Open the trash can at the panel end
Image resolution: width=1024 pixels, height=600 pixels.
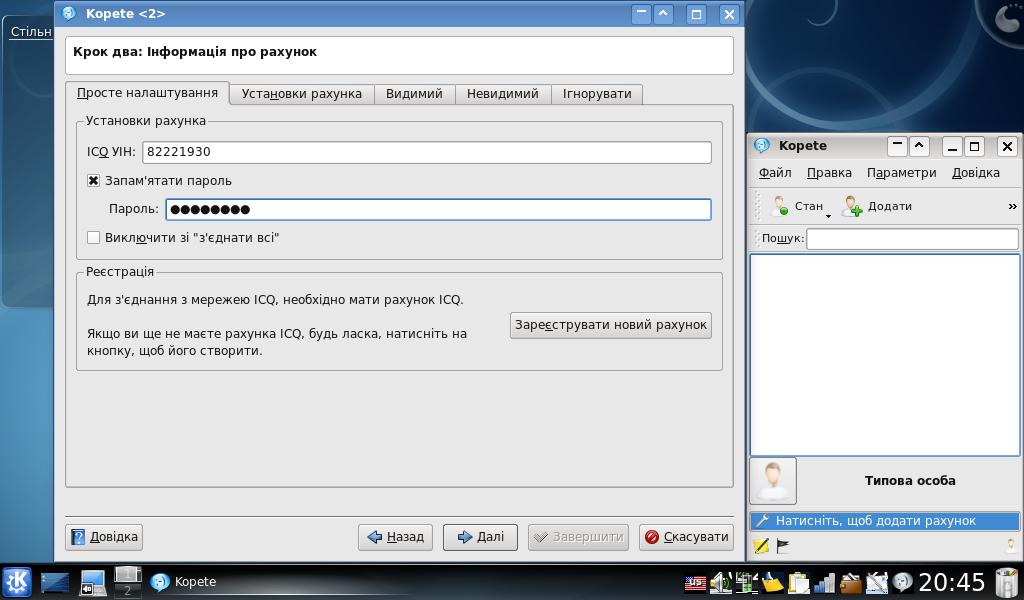click(x=1006, y=582)
